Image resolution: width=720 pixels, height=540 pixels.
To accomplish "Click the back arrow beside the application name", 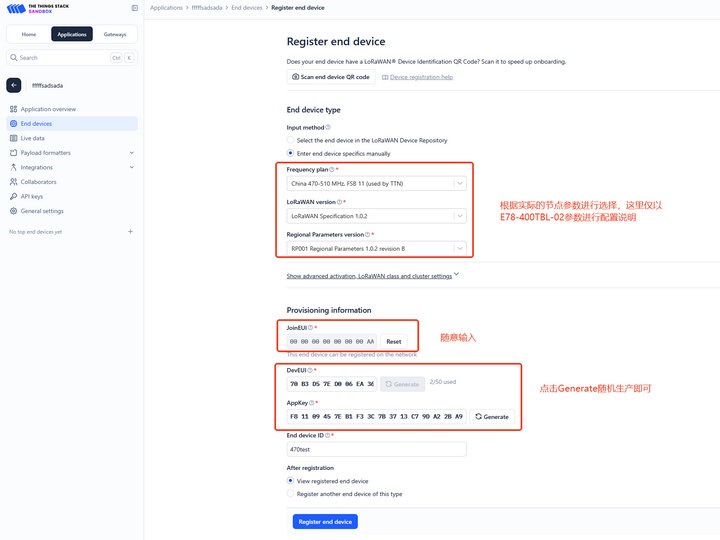I will coord(14,86).
